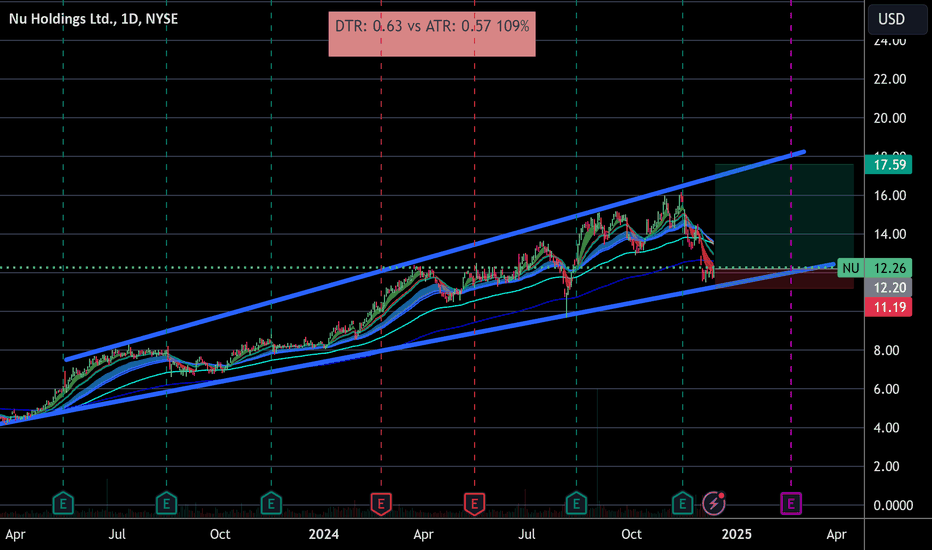Image resolution: width=932 pixels, height=550 pixels.
Task: Click the 20.00 price axis label
Action: pyautogui.click(x=889, y=118)
